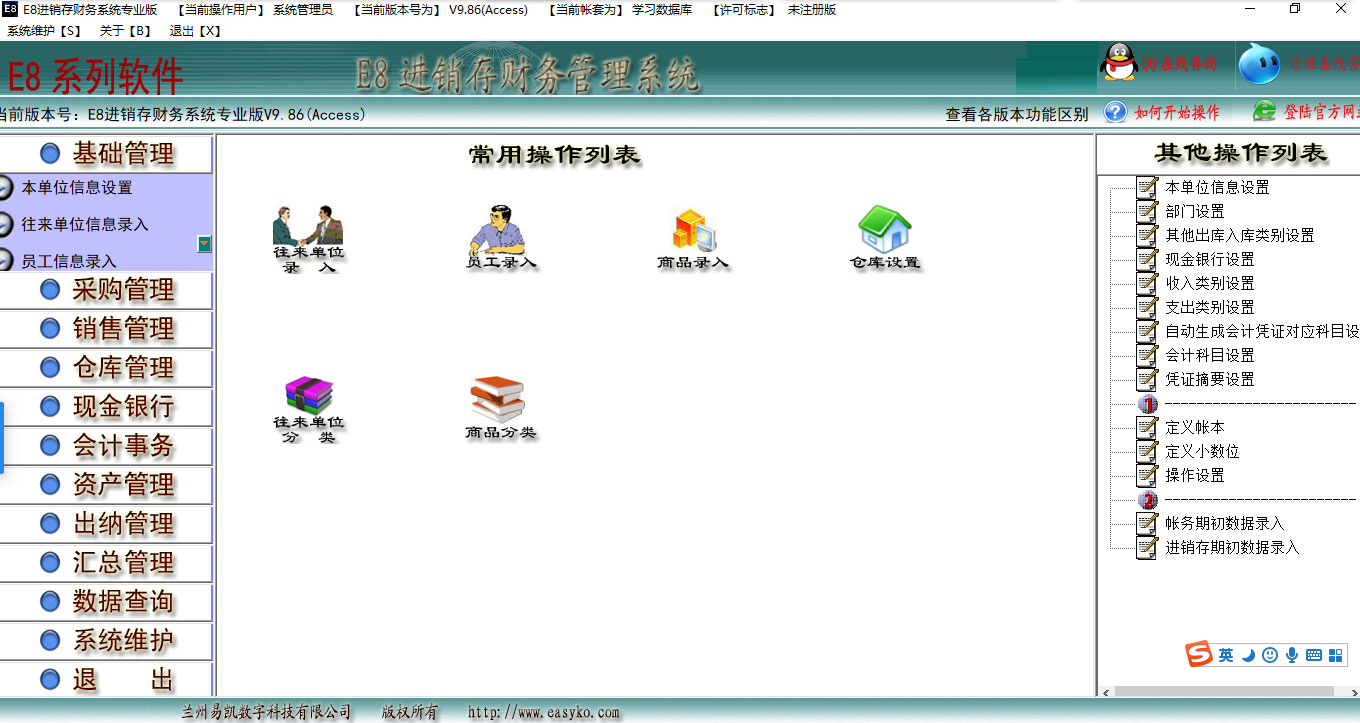
Task: Click notepad icon beside 操作设置
Action: (1148, 475)
